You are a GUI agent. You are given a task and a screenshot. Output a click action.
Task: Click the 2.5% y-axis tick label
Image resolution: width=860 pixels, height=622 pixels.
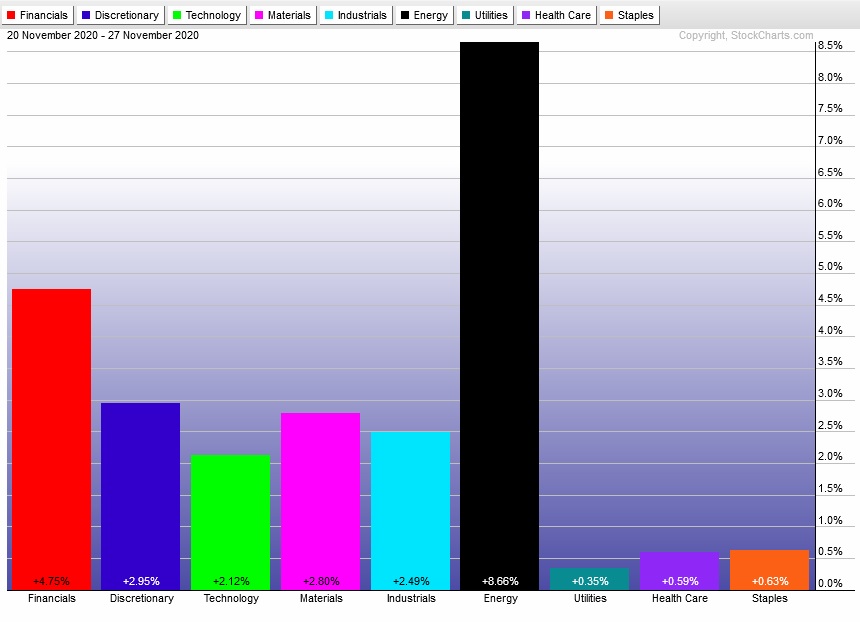(830, 426)
